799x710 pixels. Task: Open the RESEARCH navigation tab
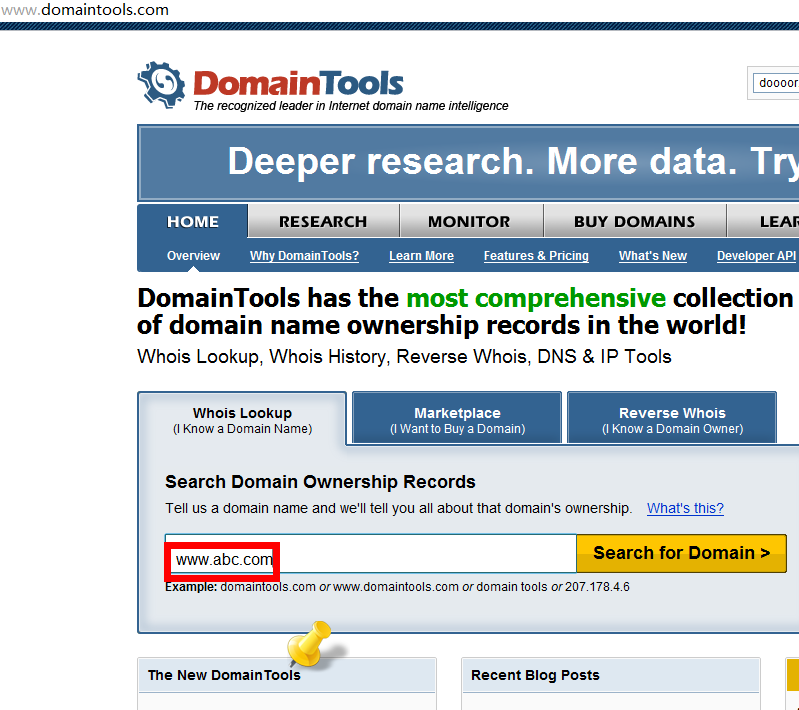[x=323, y=221]
